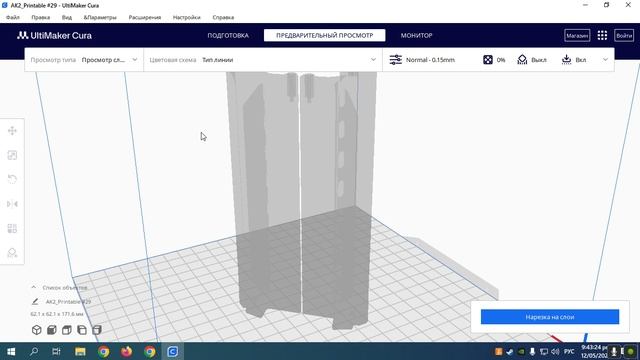Select the Support Blocker tool
The image size is (640, 360).
pos(12,253)
